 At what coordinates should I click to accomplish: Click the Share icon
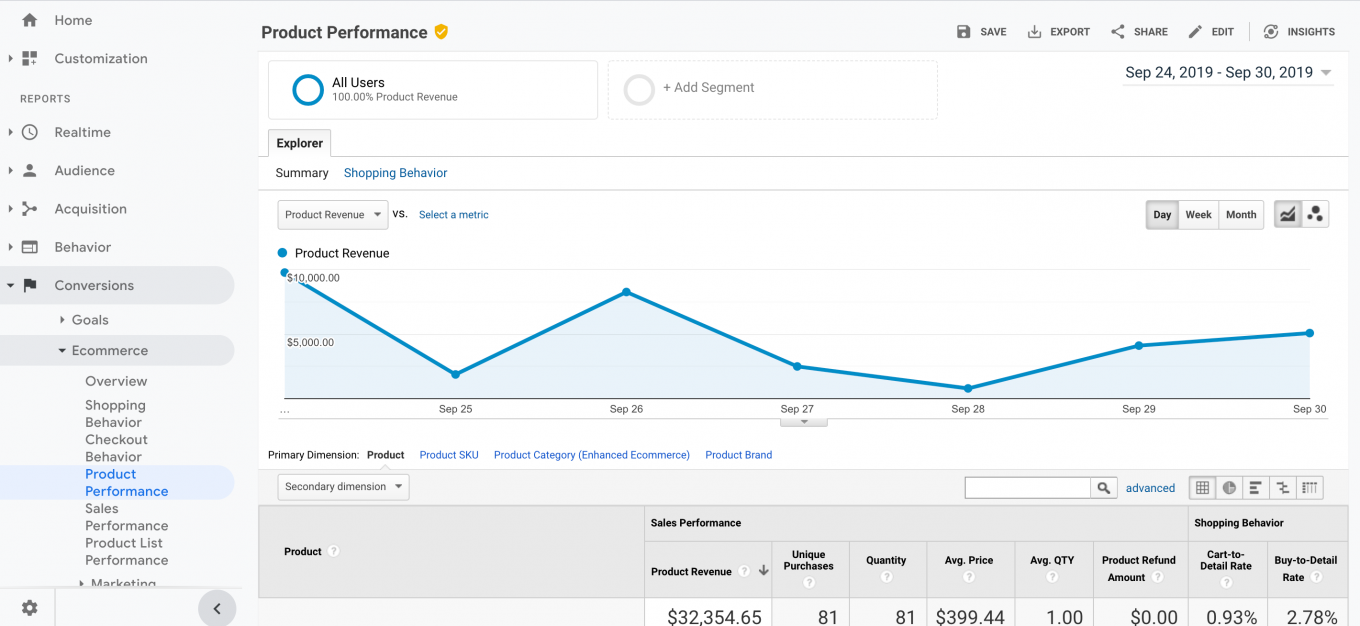[x=1117, y=31]
